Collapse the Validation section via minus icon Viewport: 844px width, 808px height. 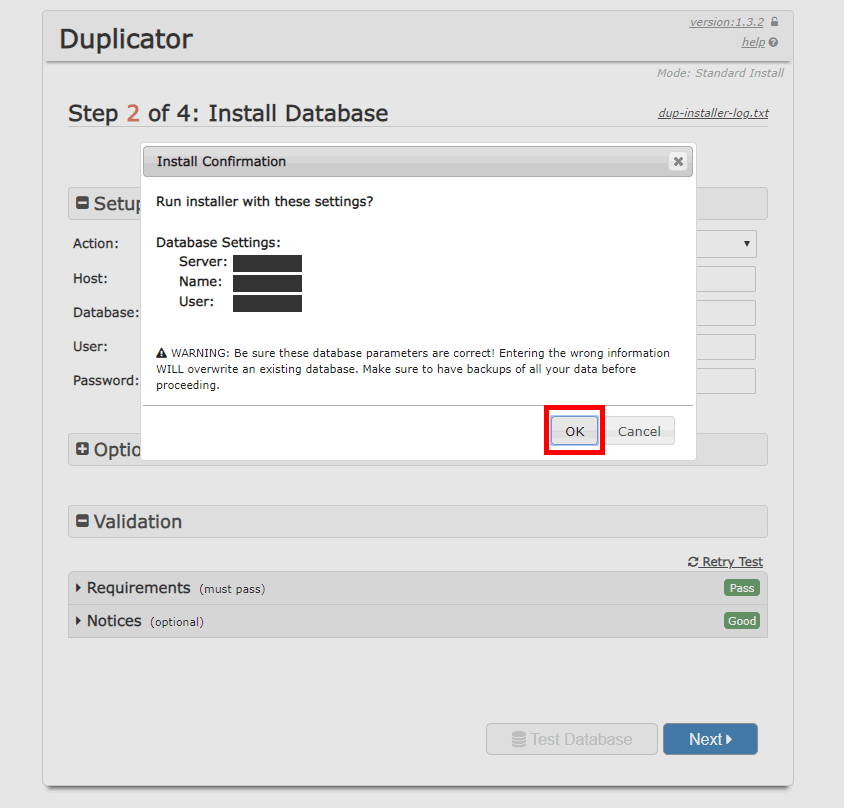click(x=83, y=522)
